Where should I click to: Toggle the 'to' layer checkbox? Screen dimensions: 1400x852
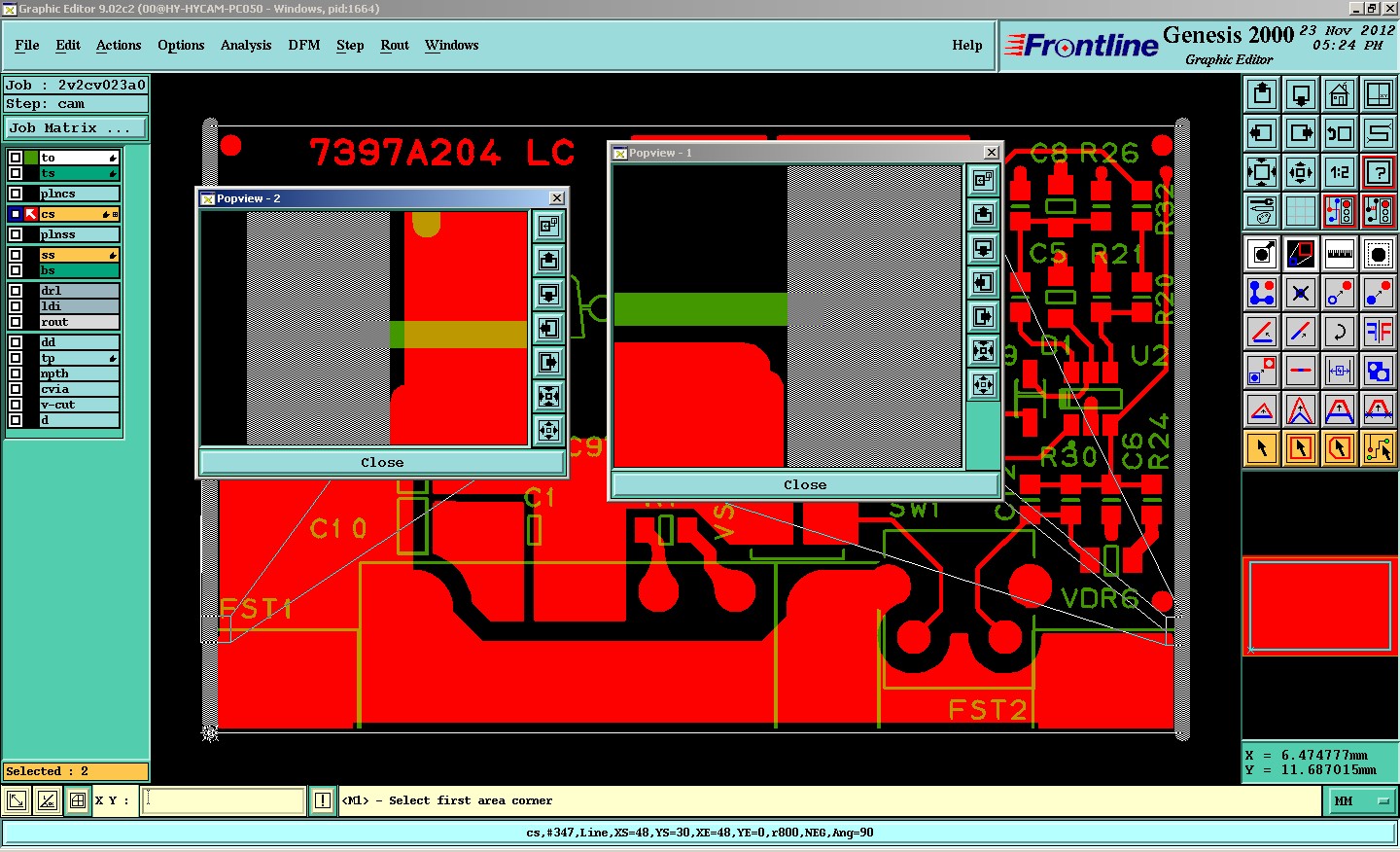coord(16,158)
